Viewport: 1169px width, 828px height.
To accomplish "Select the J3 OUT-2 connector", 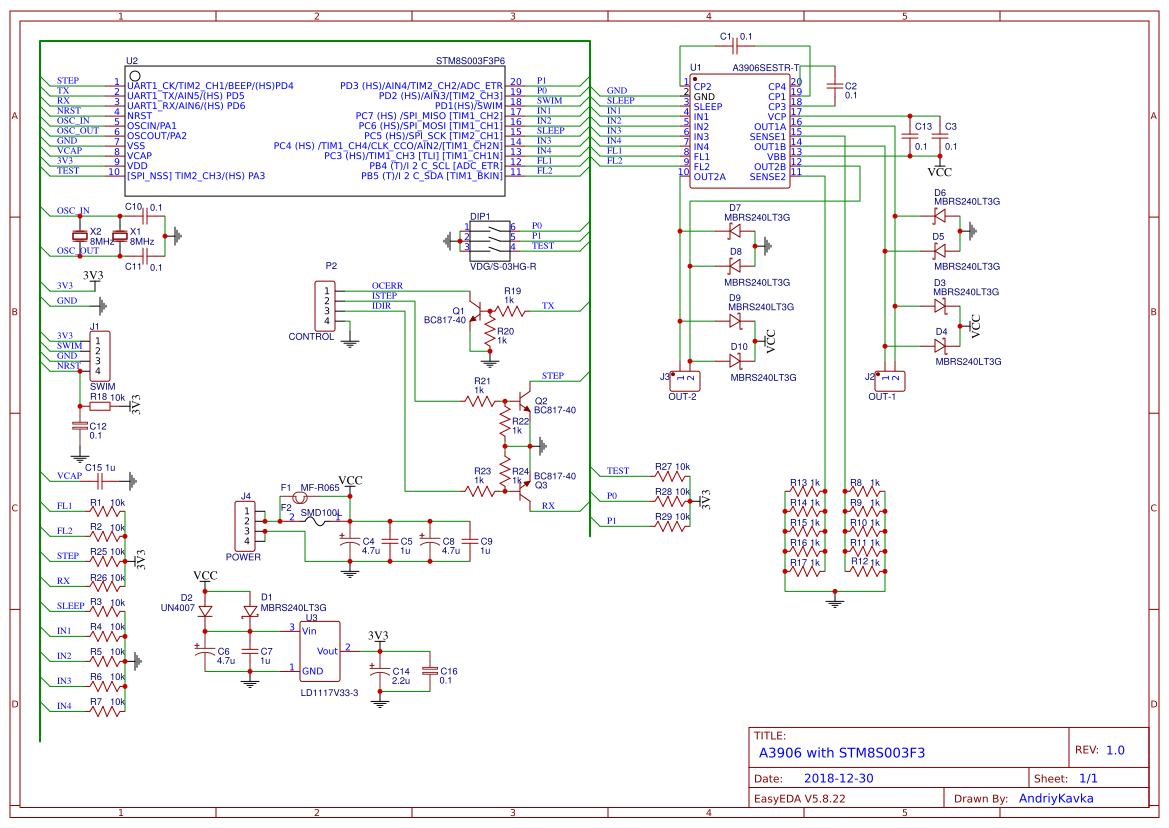I will (684, 381).
